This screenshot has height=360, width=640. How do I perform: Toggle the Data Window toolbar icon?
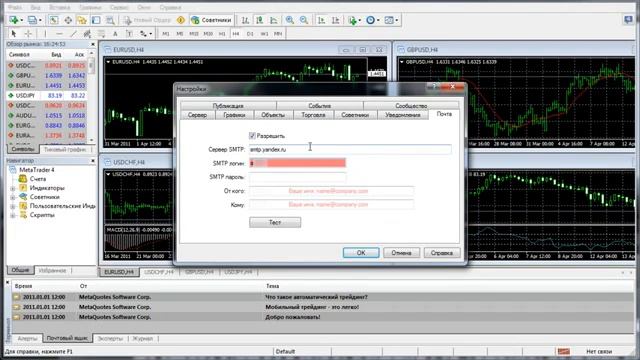click(x=68, y=20)
